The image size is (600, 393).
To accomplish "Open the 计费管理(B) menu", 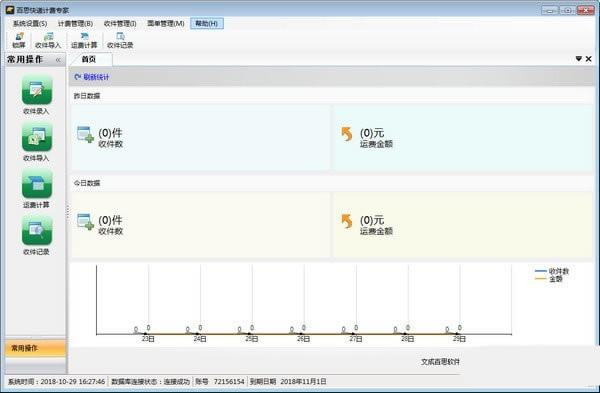I will tap(75, 24).
